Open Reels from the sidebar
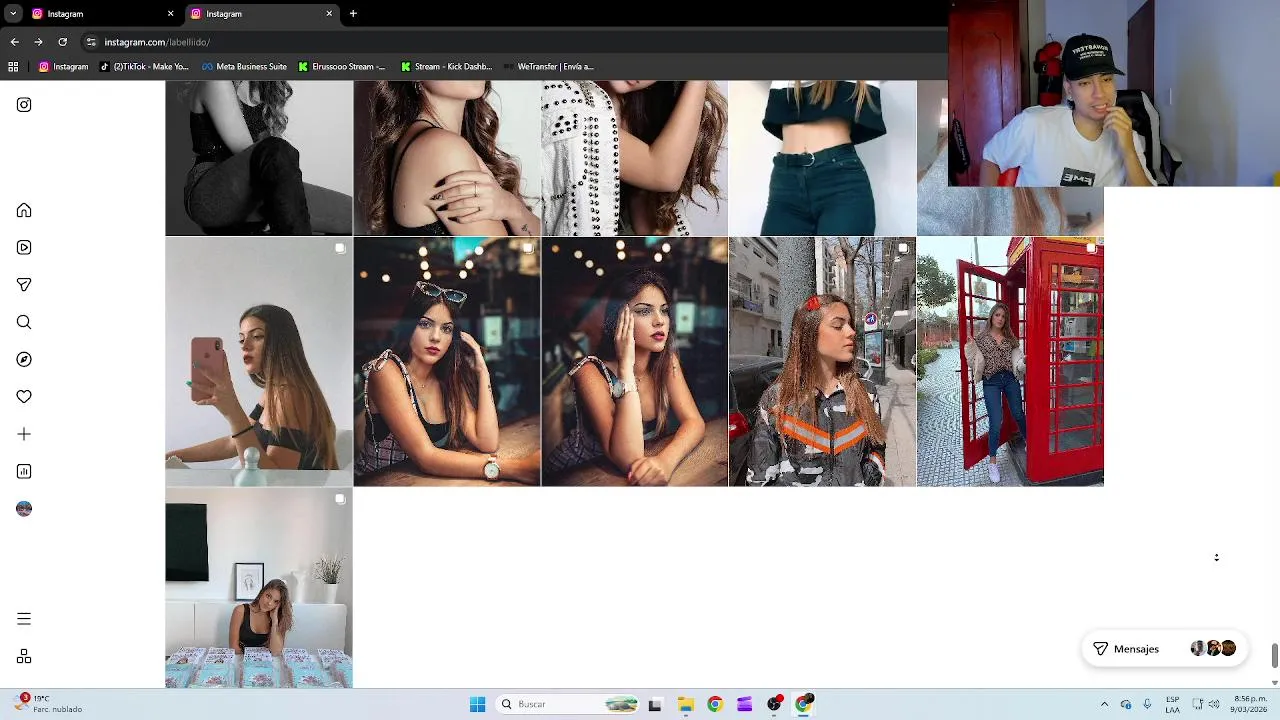The image size is (1280, 720). 24,248
